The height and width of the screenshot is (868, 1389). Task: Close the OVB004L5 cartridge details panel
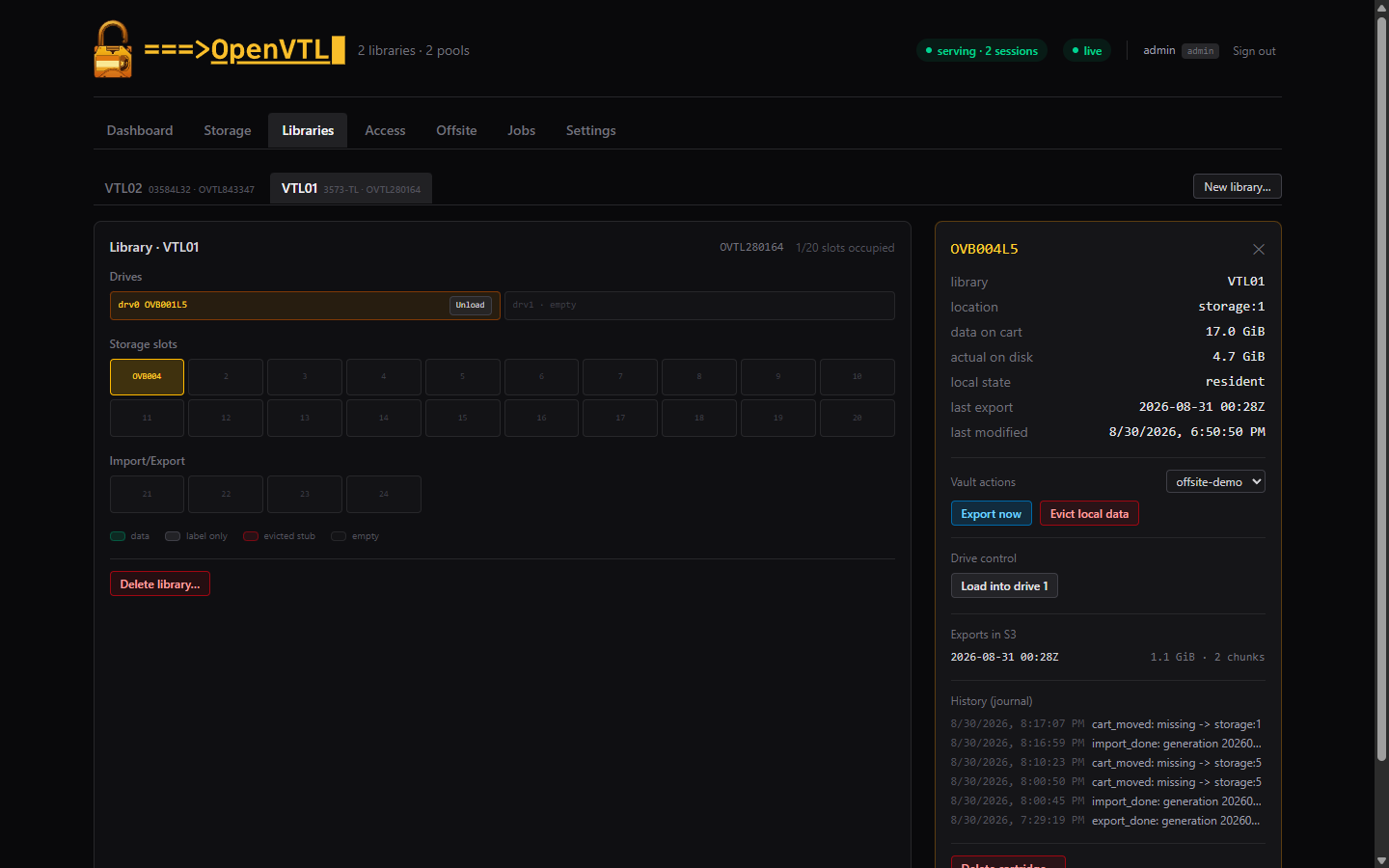[x=1259, y=249]
